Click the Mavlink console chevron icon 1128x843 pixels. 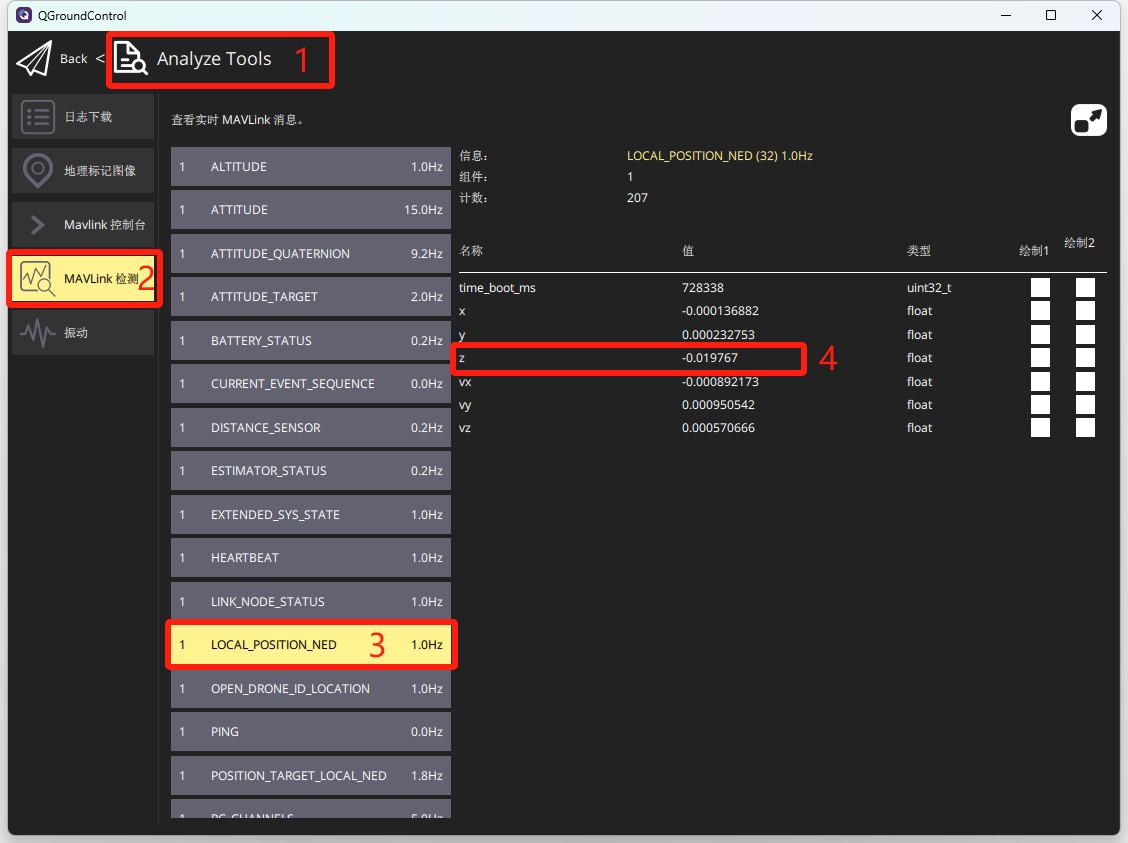(37, 225)
